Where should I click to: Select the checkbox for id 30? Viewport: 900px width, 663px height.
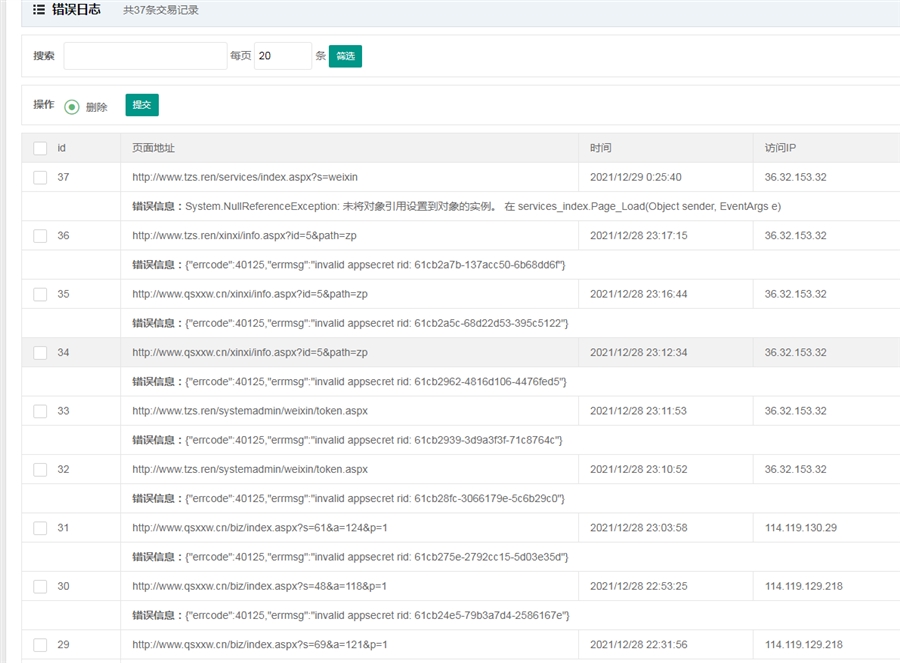click(40, 586)
